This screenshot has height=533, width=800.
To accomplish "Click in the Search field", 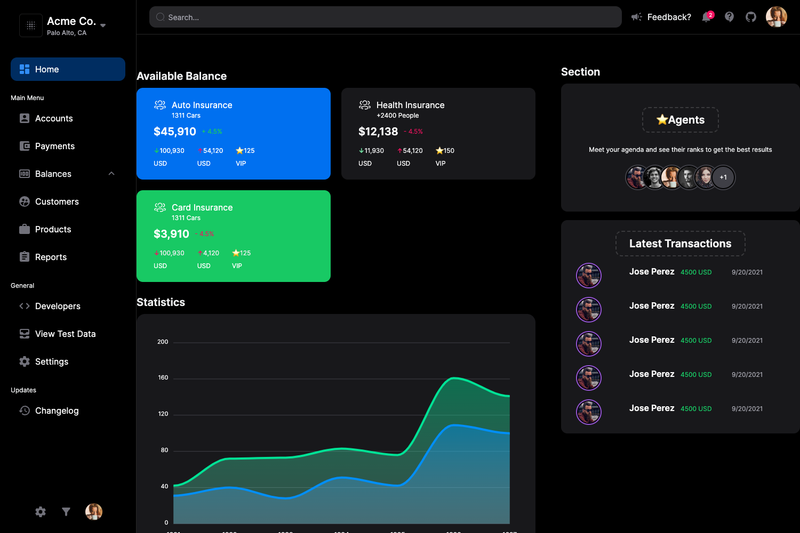I will 385,17.
